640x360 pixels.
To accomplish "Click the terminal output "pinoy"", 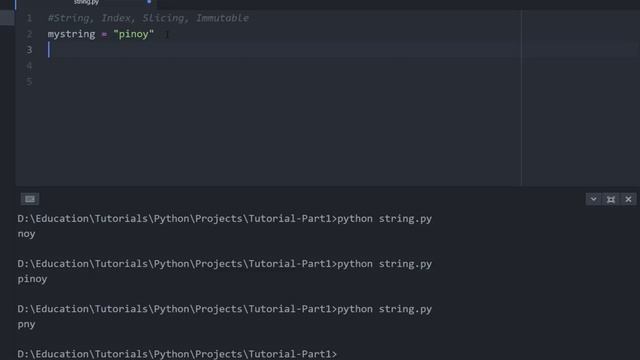I will point(32,279).
